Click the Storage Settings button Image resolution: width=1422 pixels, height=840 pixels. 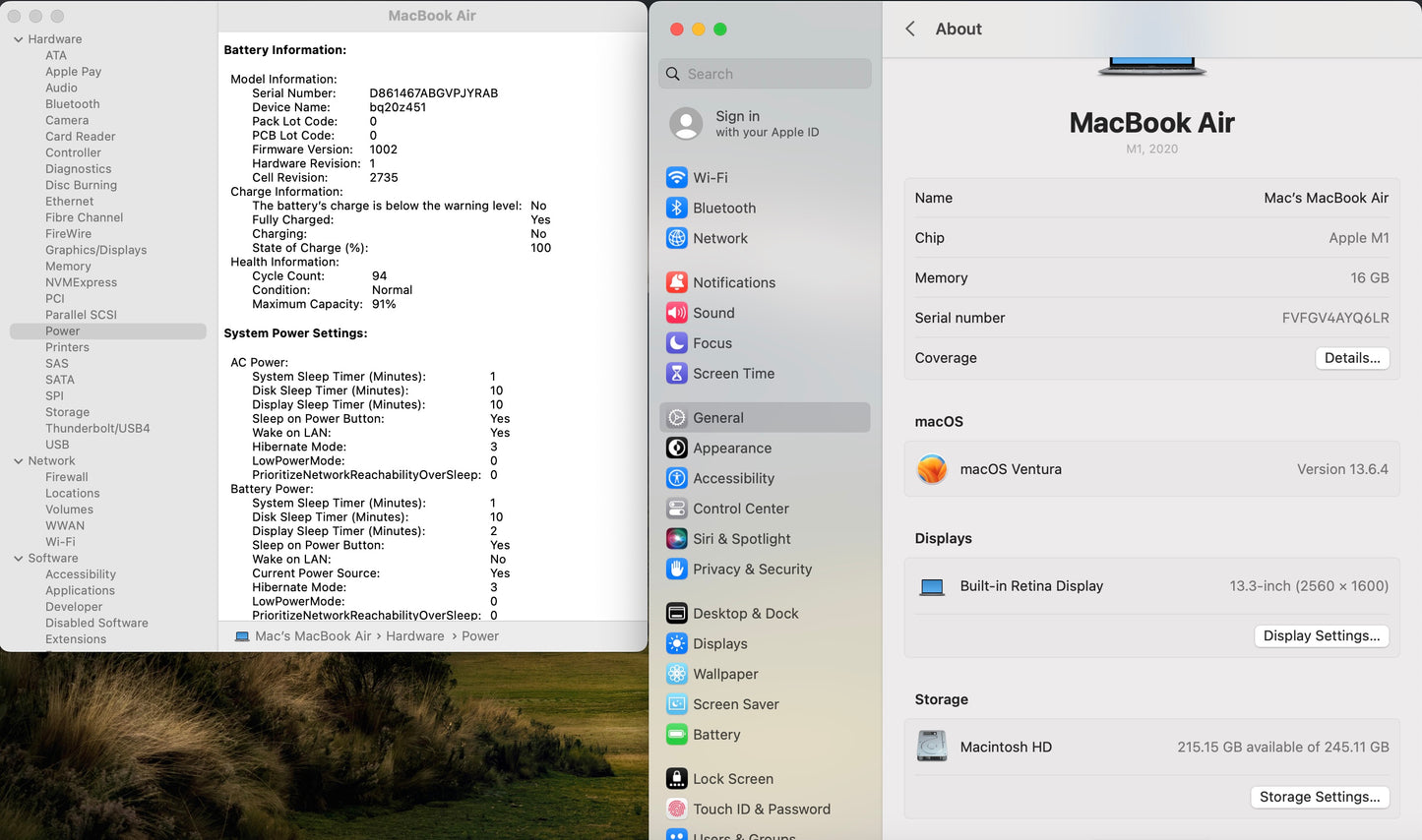click(1319, 798)
